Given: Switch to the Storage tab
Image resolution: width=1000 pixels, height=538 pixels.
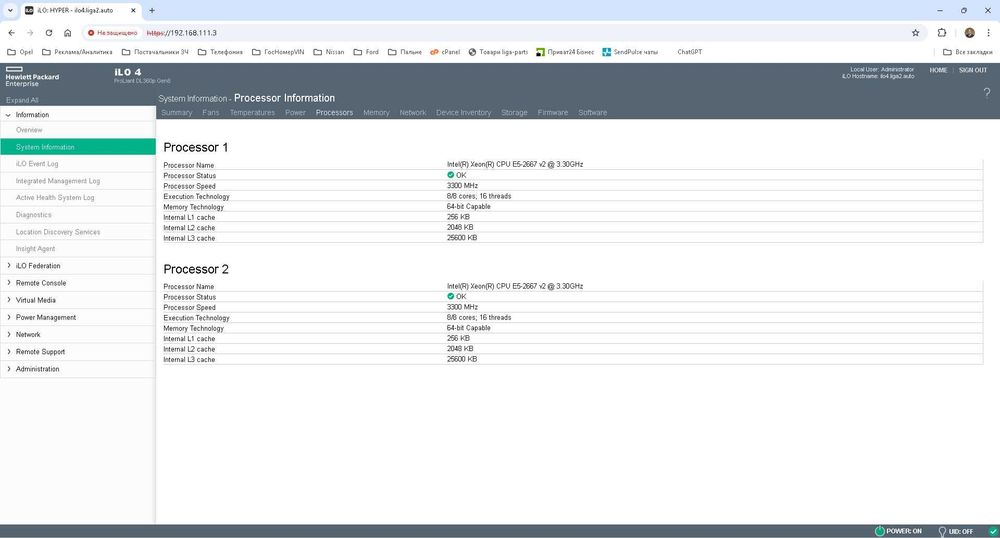Looking at the screenshot, I should tap(514, 113).
